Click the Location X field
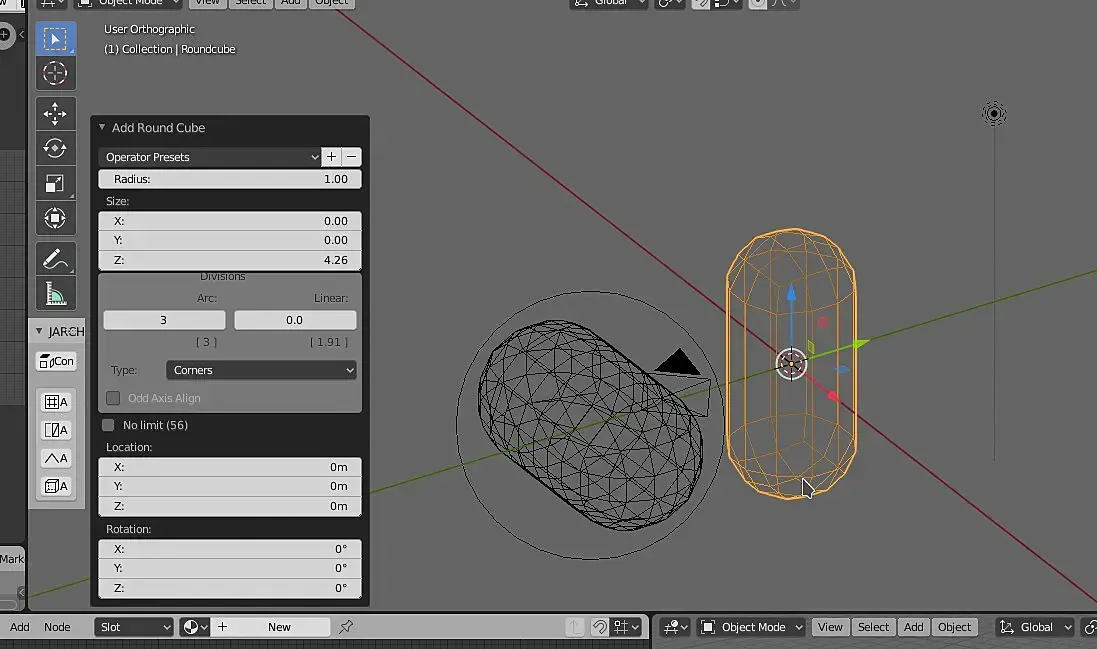The width and height of the screenshot is (1097, 649). point(230,467)
